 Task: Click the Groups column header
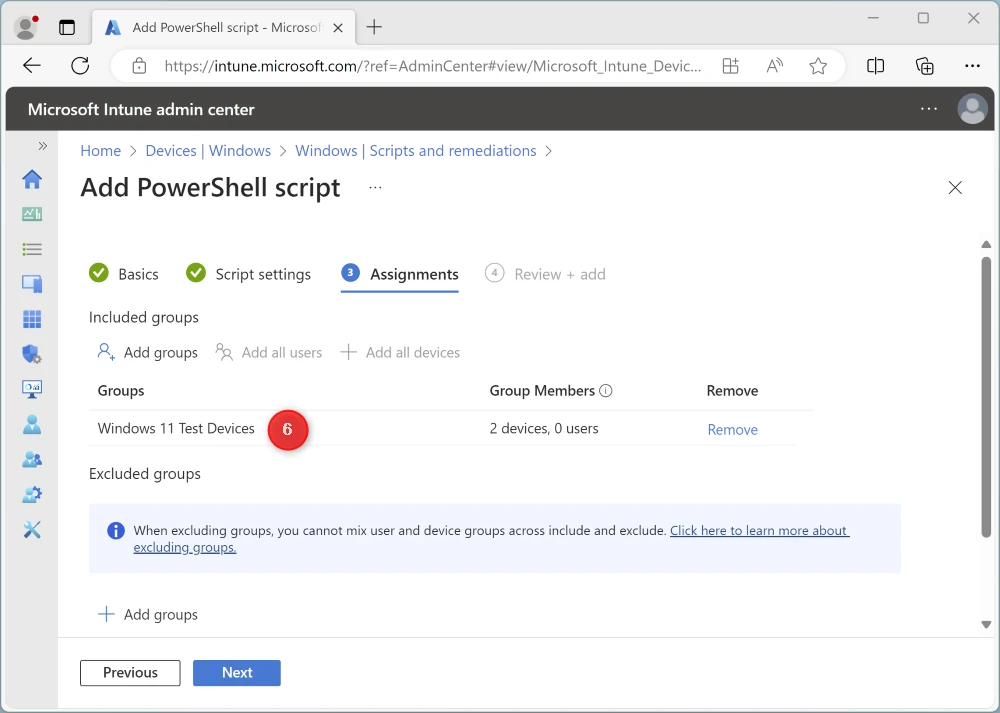click(121, 390)
